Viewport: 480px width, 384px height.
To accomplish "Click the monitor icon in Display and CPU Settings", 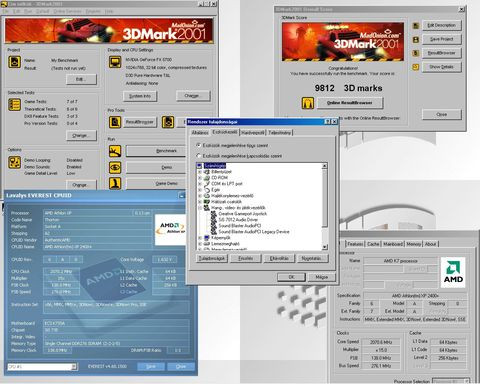I will coord(115,62).
